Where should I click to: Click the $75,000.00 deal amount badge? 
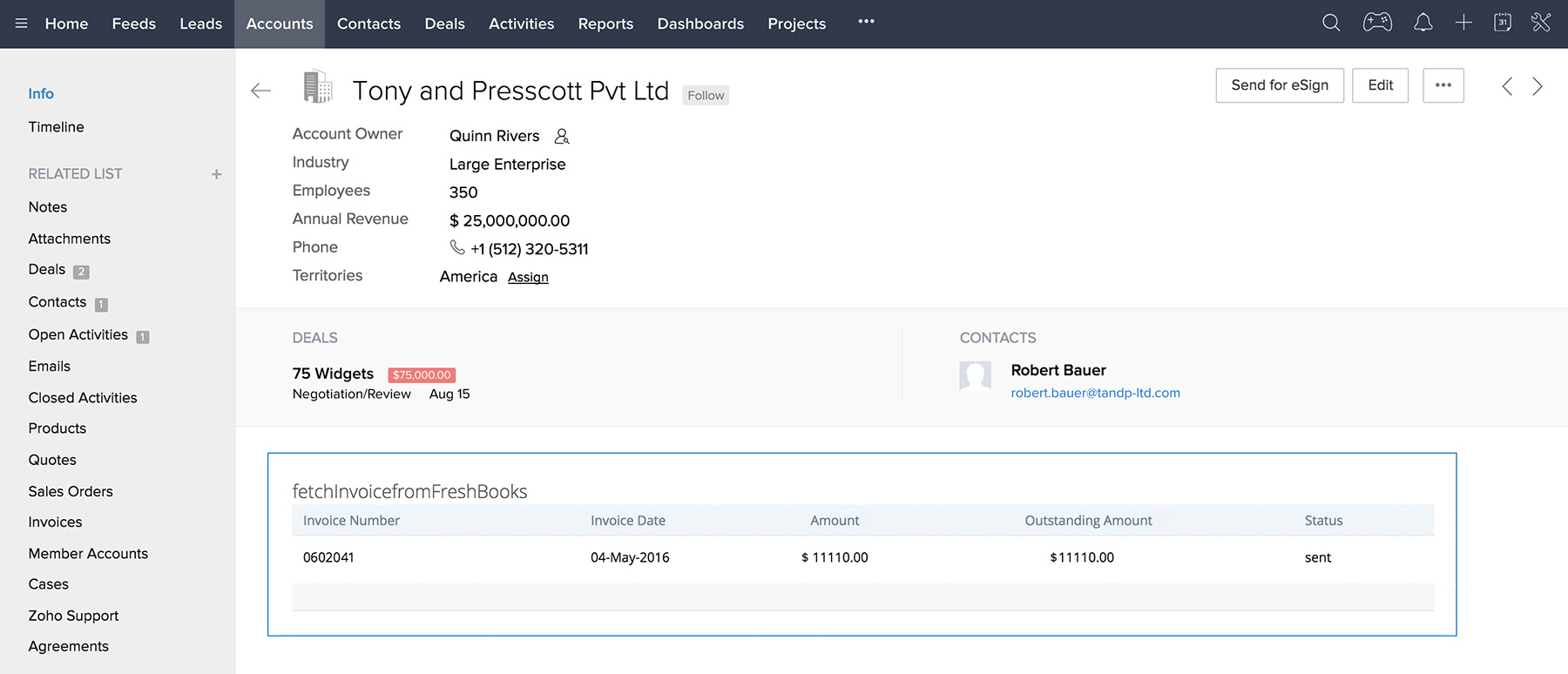422,375
